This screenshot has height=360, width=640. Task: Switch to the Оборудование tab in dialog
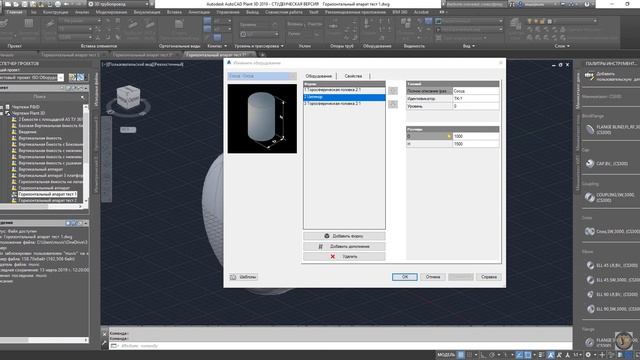pos(319,76)
